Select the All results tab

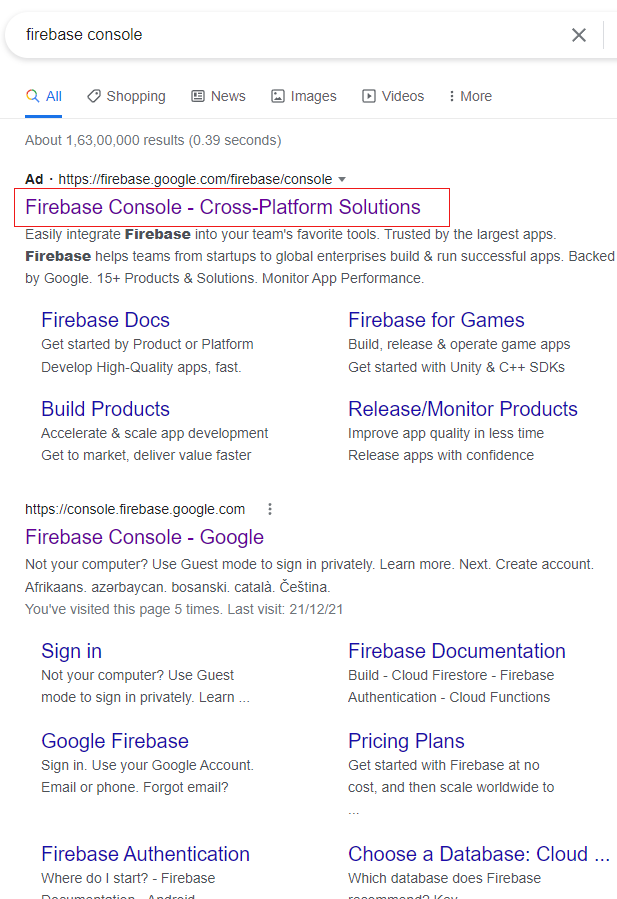pyautogui.click(x=44, y=96)
